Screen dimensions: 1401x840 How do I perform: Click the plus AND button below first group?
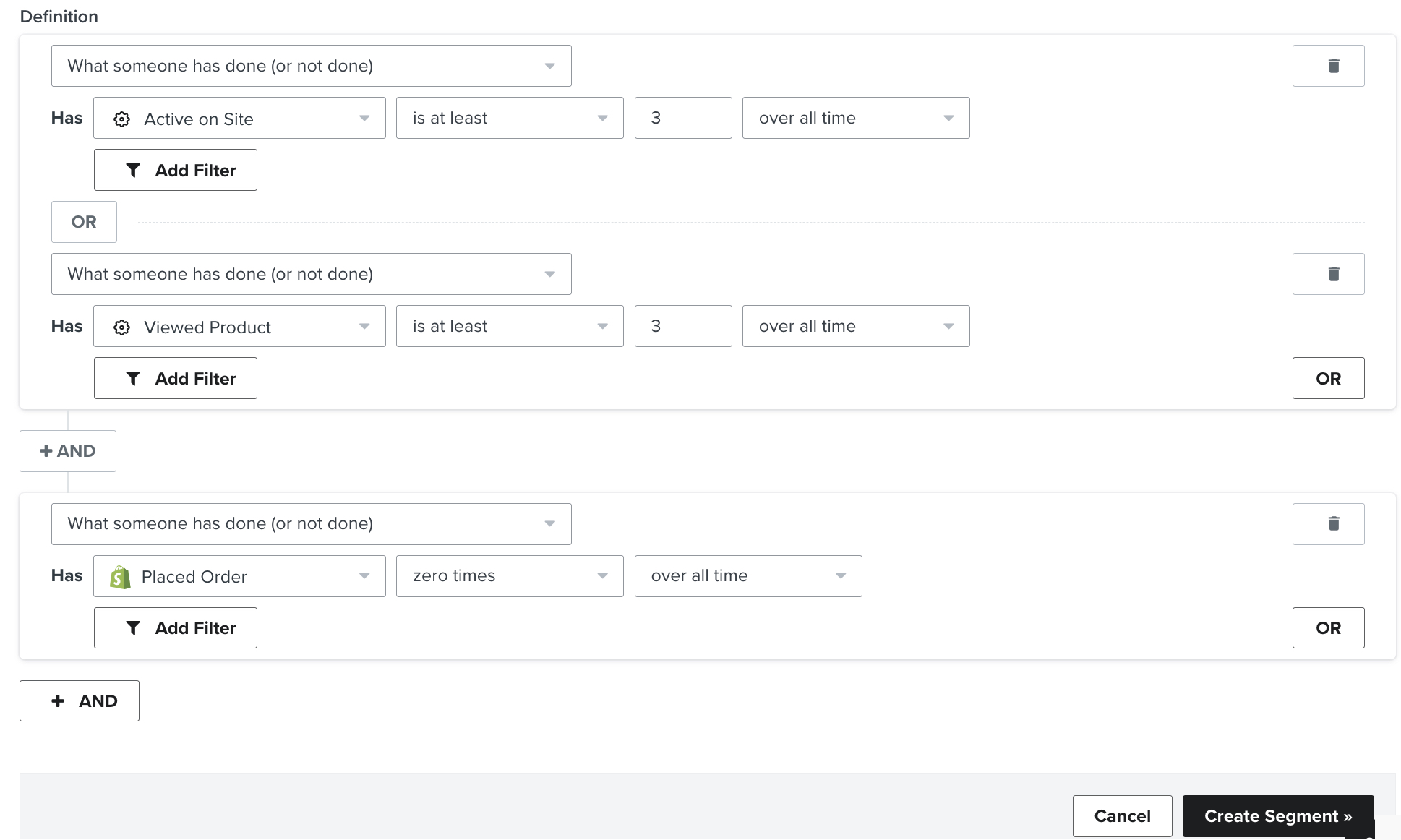(x=67, y=450)
